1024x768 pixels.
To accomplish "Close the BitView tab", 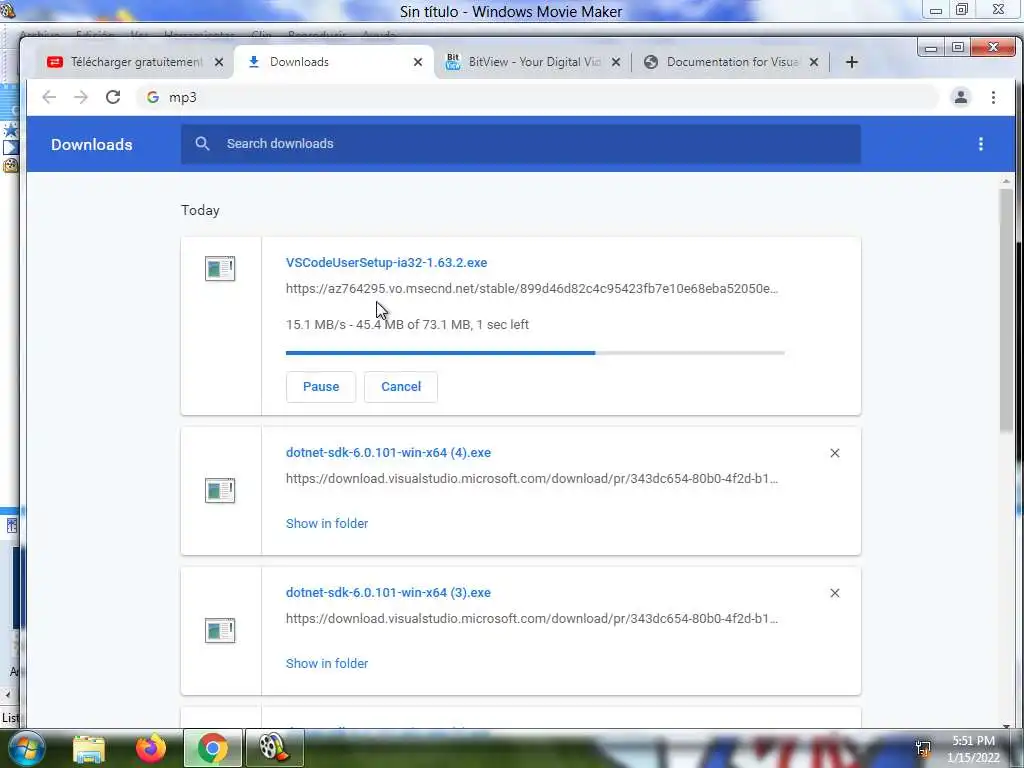I will click(x=616, y=62).
